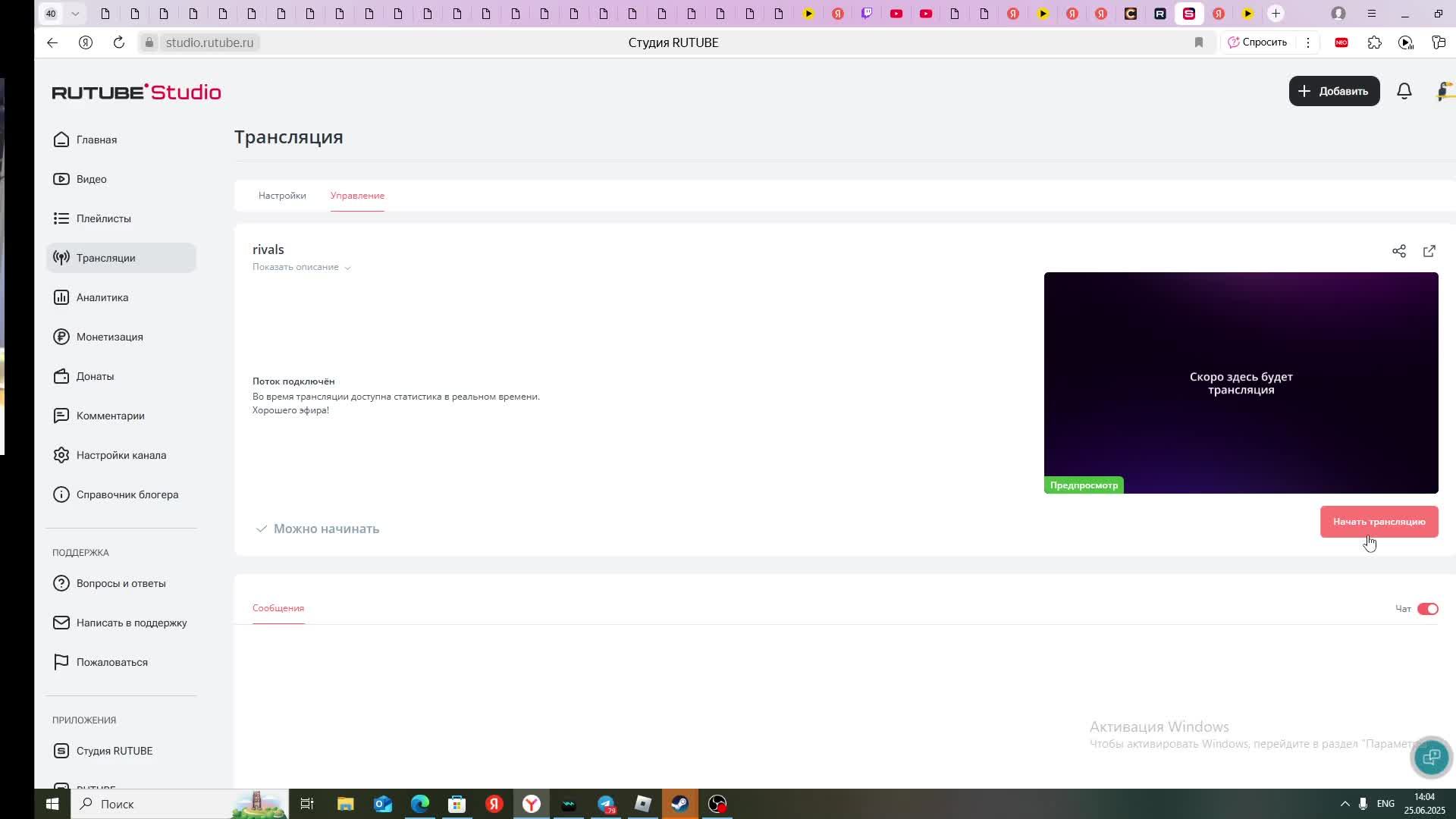Open the Twitch tab
Image resolution: width=1456 pixels, height=819 pixels.
point(867,14)
